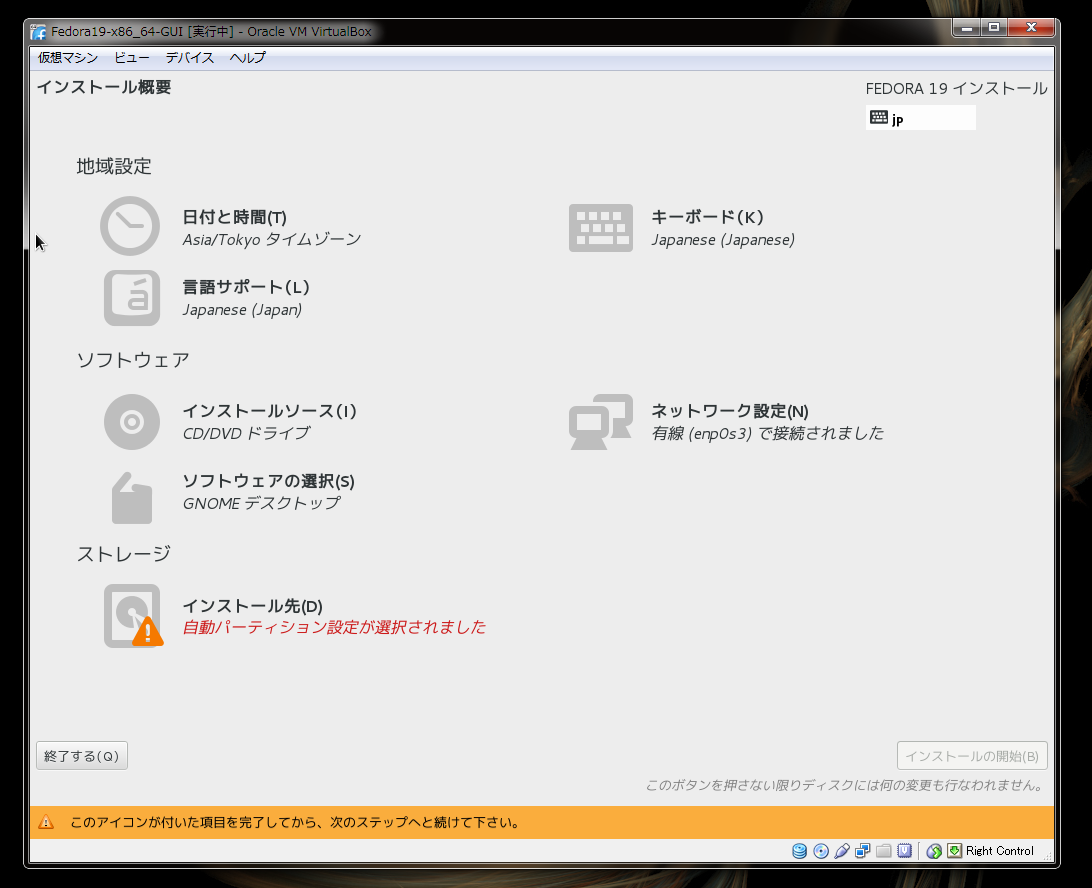Click the keyboard capture green arrow icon

coord(955,851)
